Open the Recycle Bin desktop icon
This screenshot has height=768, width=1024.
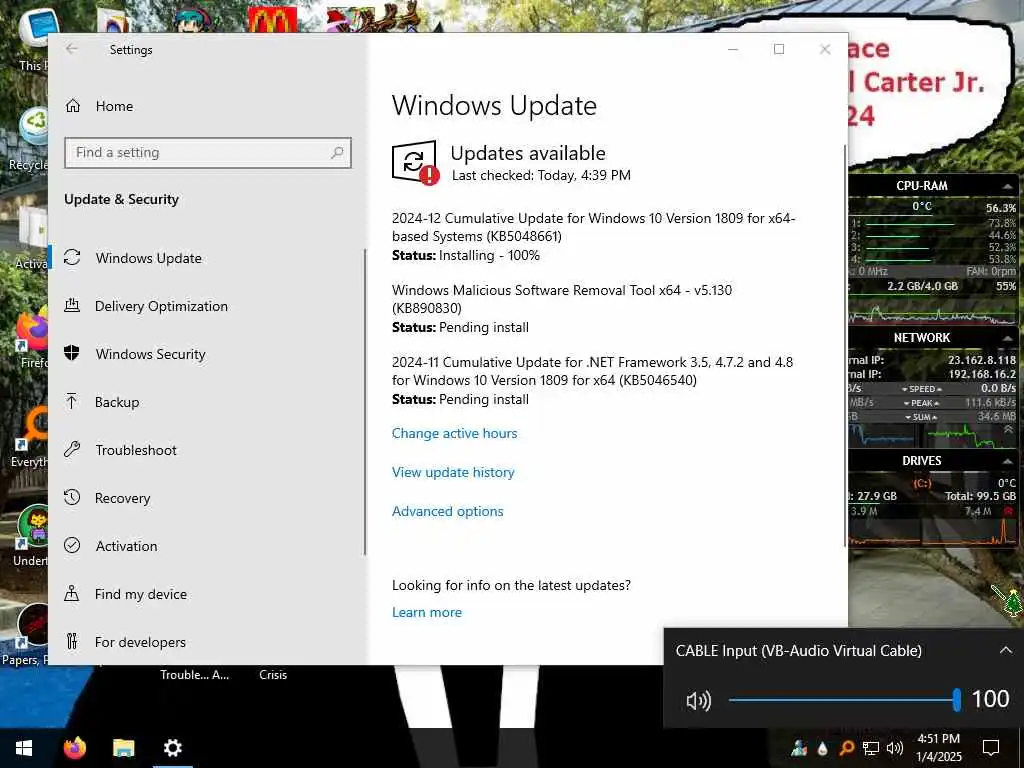29,138
